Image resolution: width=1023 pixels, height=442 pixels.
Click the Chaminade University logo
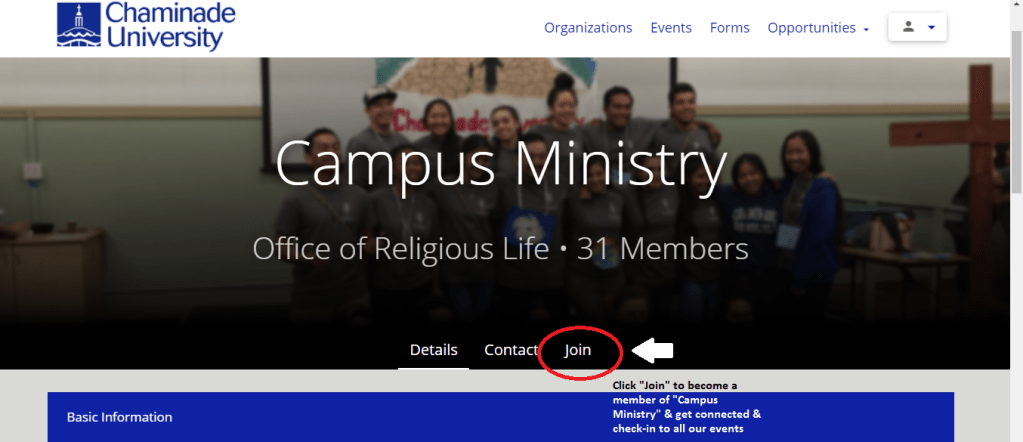click(x=145, y=26)
